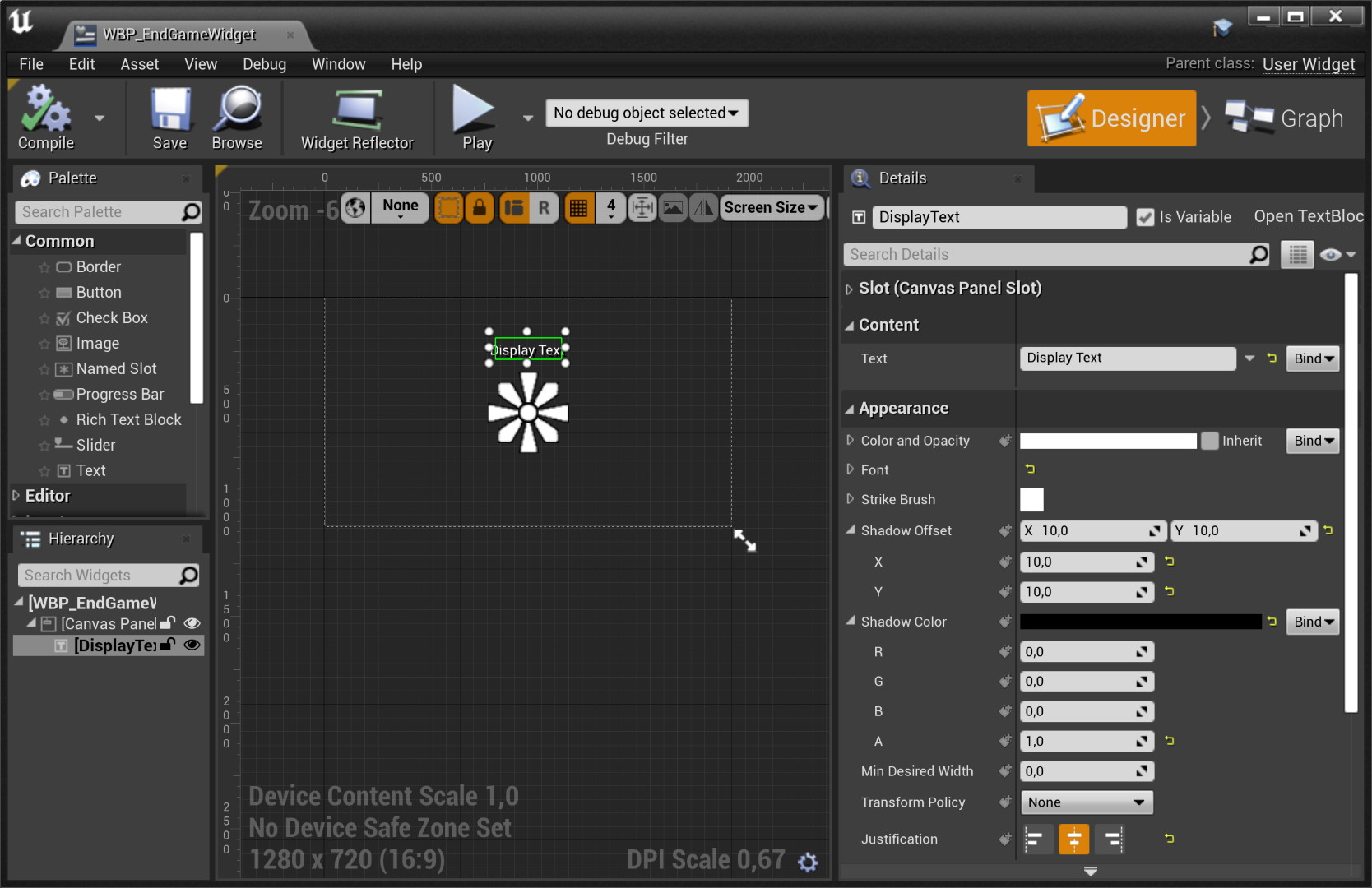This screenshot has height=888, width=1372.
Task: Uncheck the Is Variable checkbox
Action: pos(1145,217)
